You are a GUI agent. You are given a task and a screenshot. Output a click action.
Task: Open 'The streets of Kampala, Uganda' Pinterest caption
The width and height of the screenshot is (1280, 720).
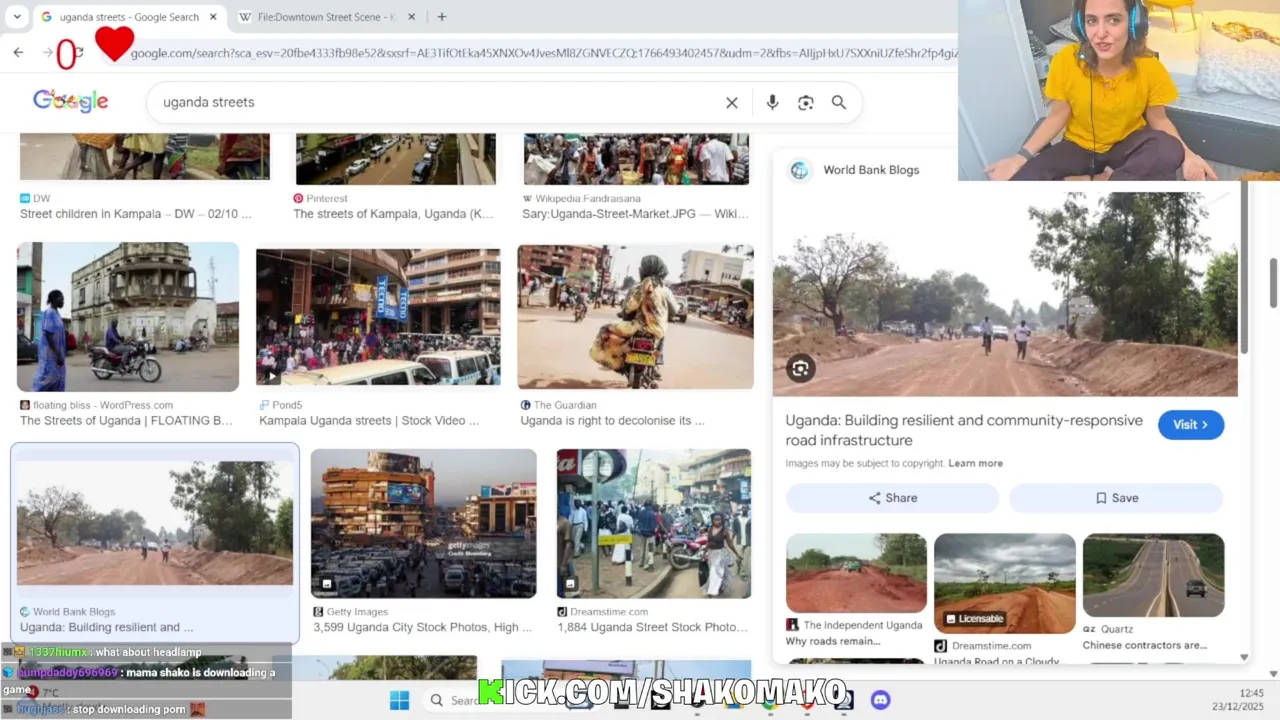pyautogui.click(x=393, y=214)
